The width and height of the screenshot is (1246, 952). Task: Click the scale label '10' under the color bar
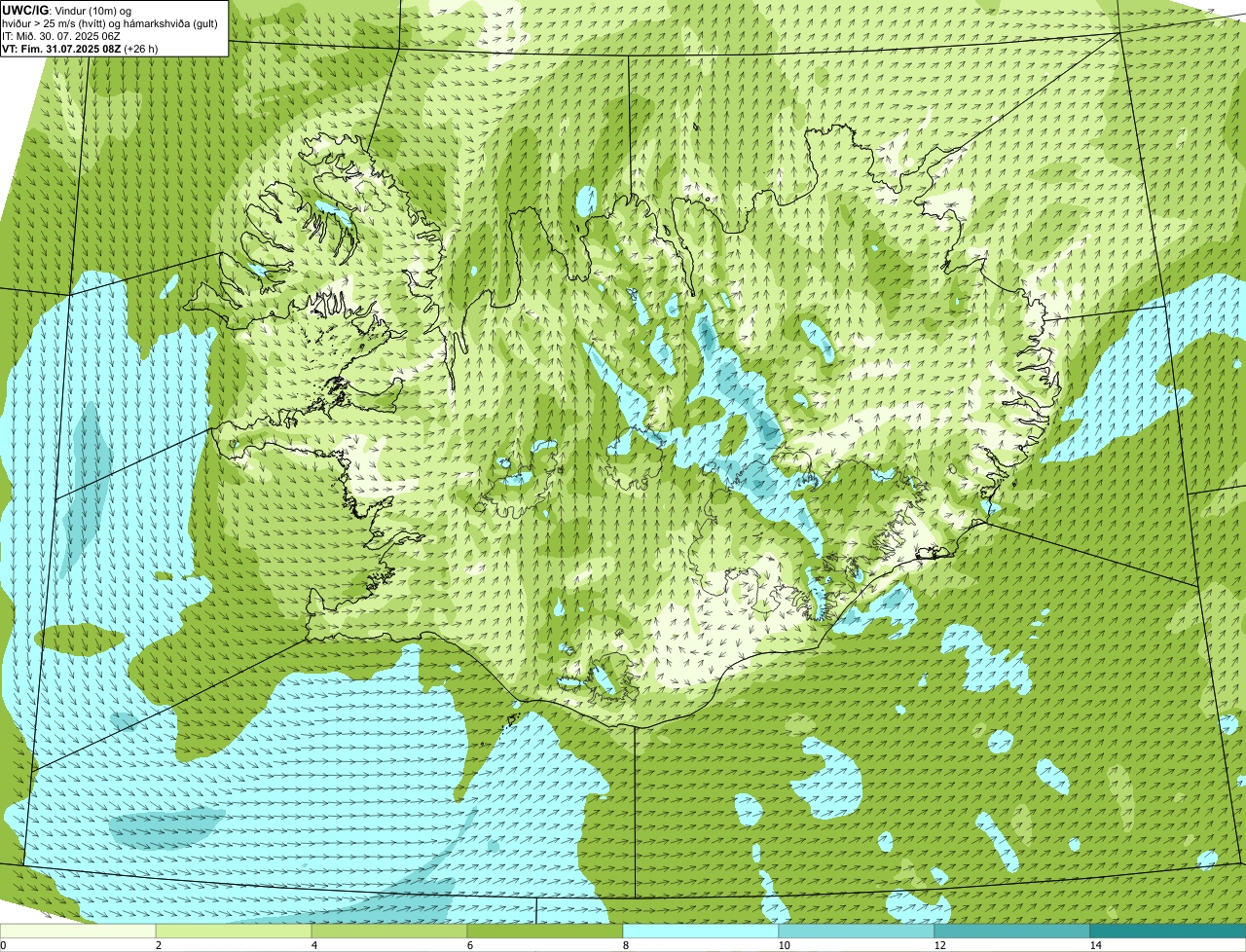pyautogui.click(x=784, y=945)
